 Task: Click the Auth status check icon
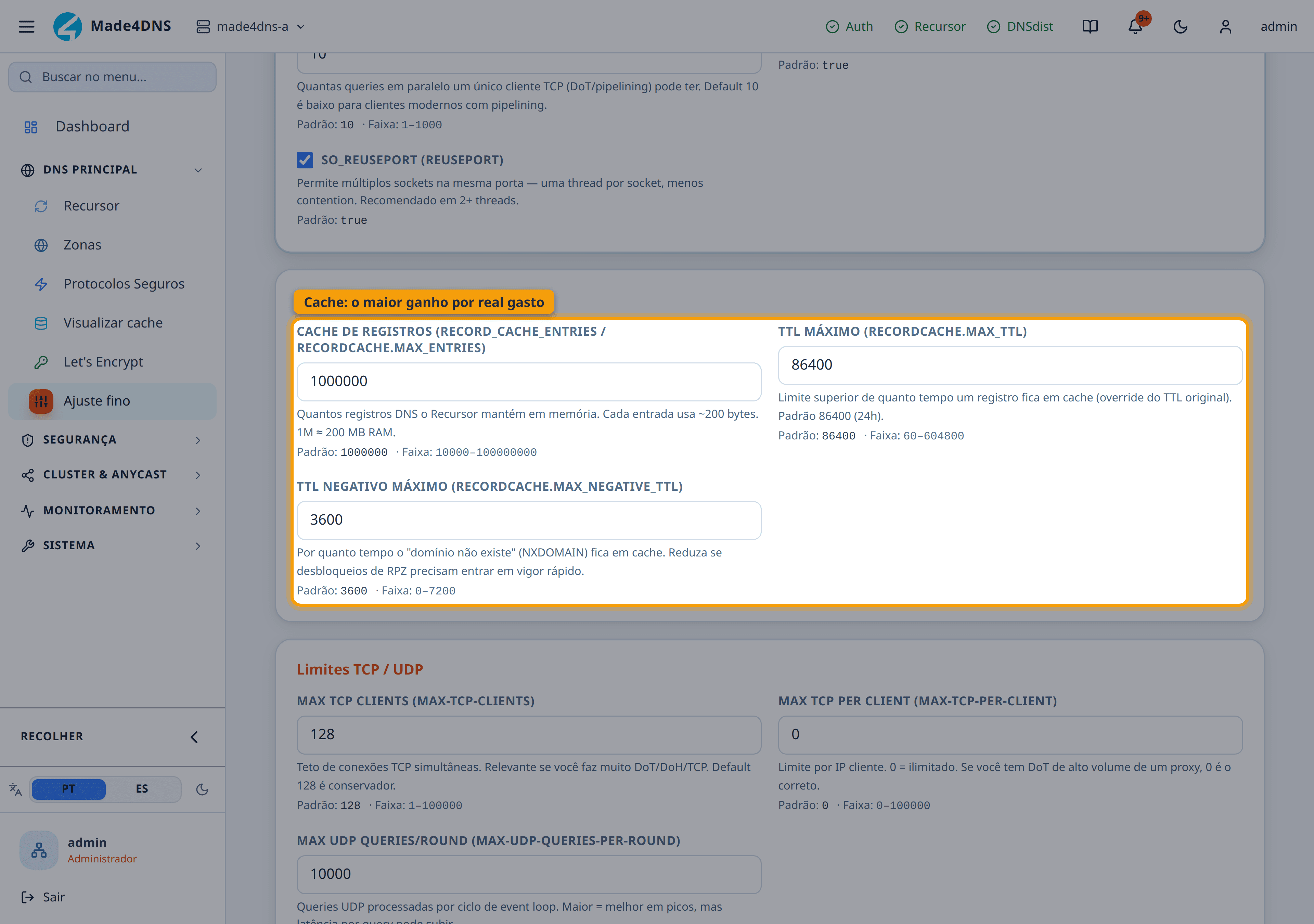[833, 27]
